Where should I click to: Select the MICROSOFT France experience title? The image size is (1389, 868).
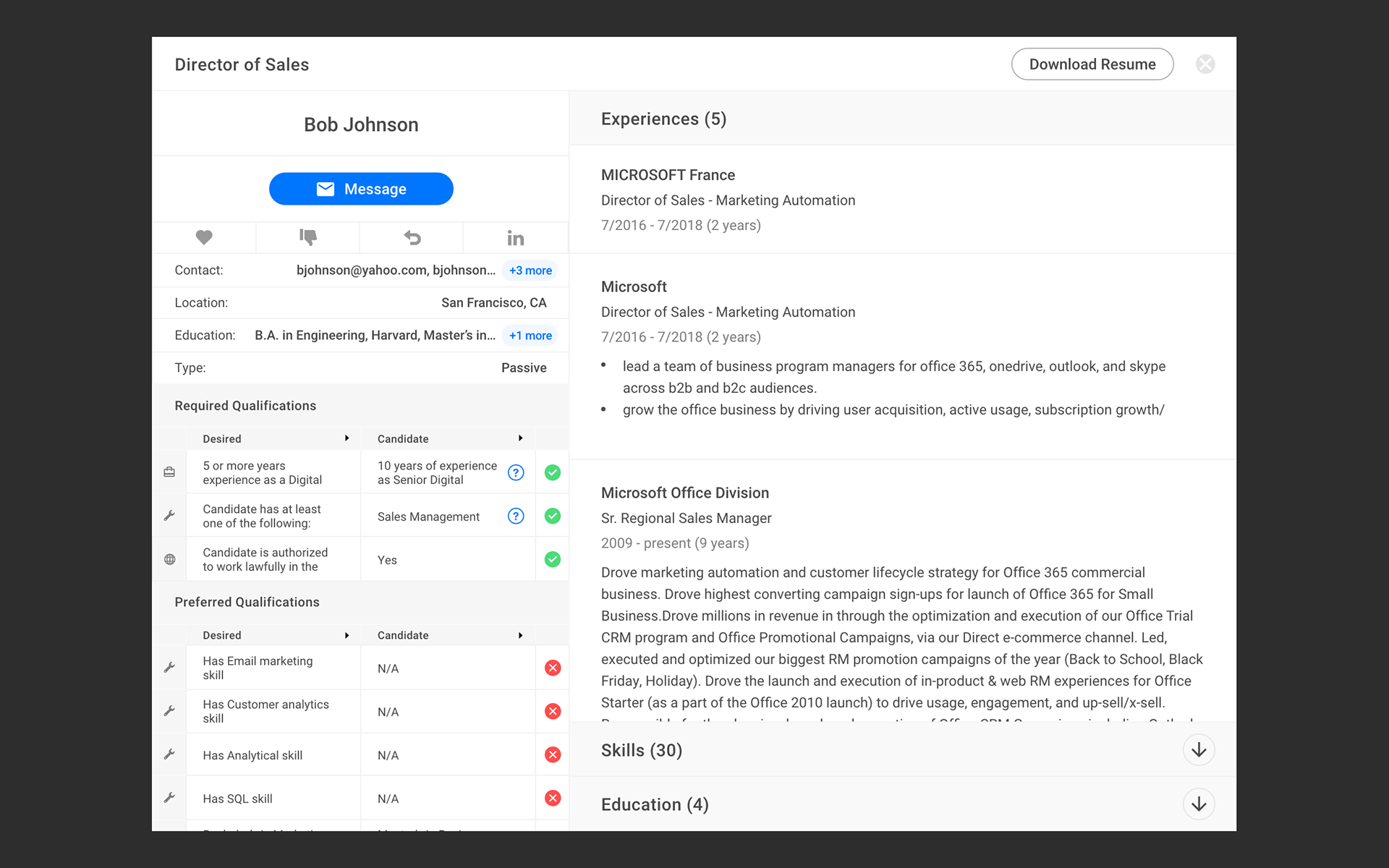tap(668, 175)
